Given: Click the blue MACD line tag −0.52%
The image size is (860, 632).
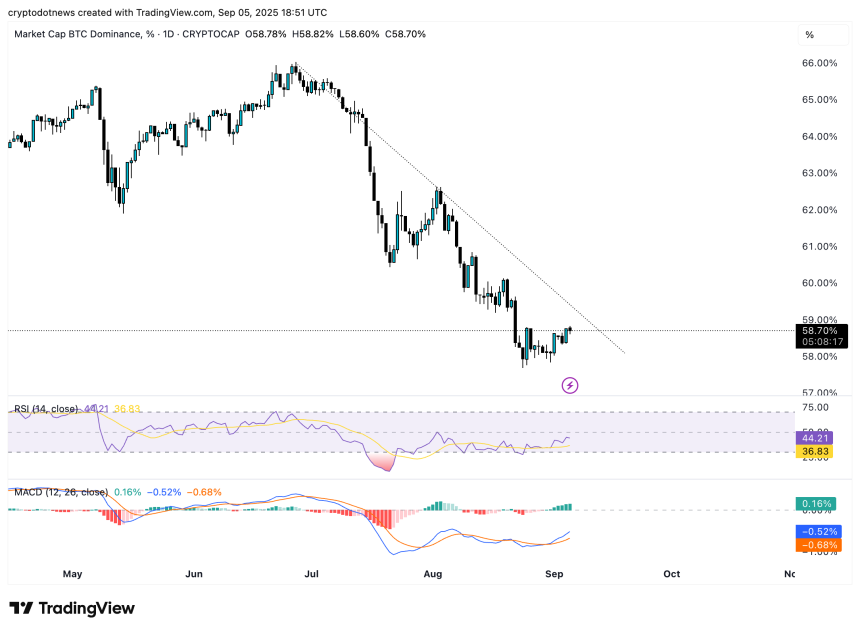Looking at the screenshot, I should pyautogui.click(x=820, y=531).
